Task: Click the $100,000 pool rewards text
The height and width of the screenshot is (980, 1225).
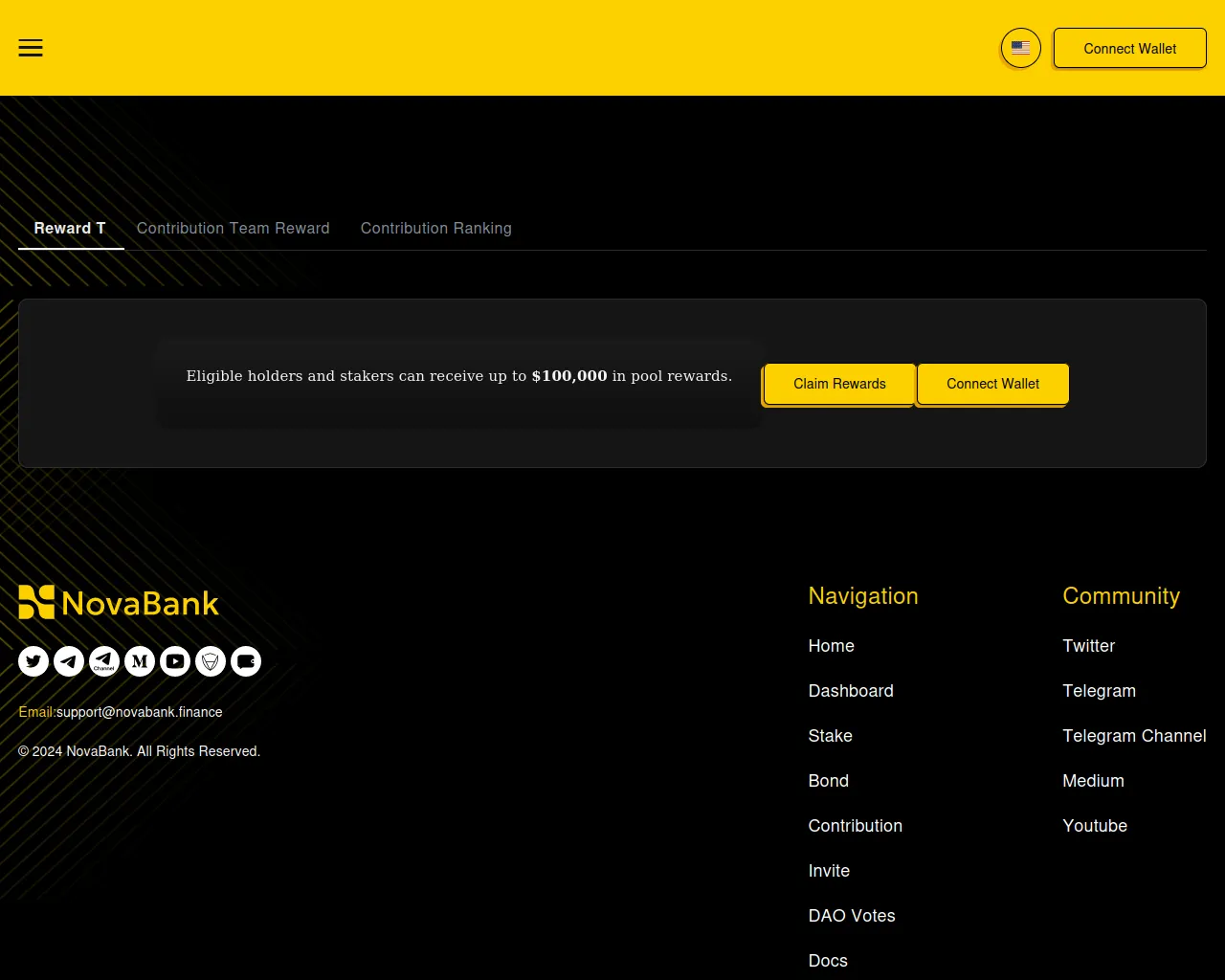Action: (569, 376)
